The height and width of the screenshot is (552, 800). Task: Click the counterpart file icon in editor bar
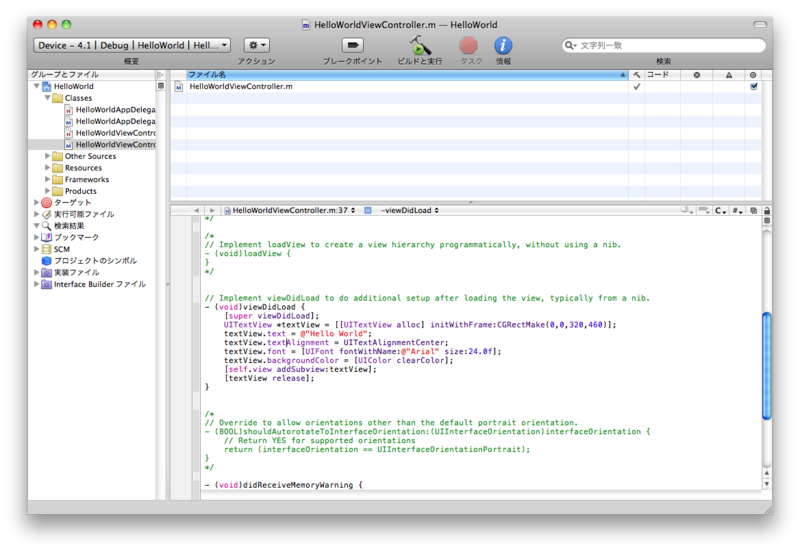click(754, 210)
